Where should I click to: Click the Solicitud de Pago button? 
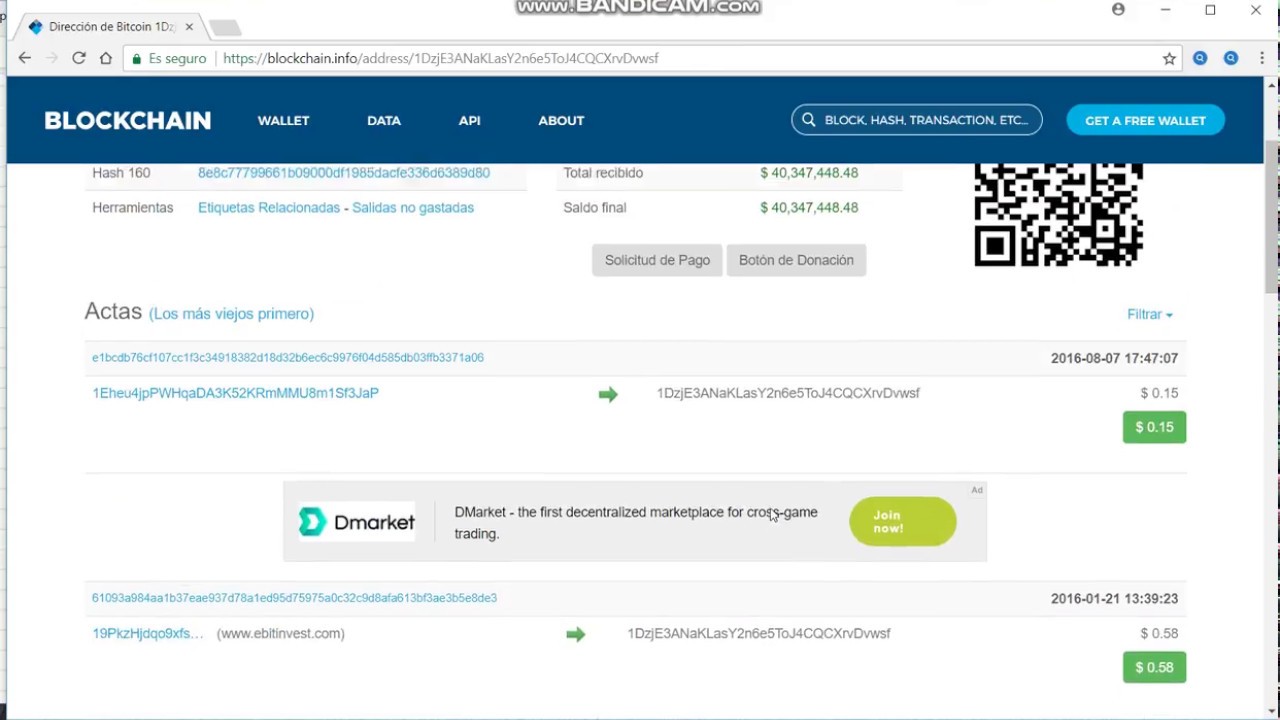coord(657,260)
